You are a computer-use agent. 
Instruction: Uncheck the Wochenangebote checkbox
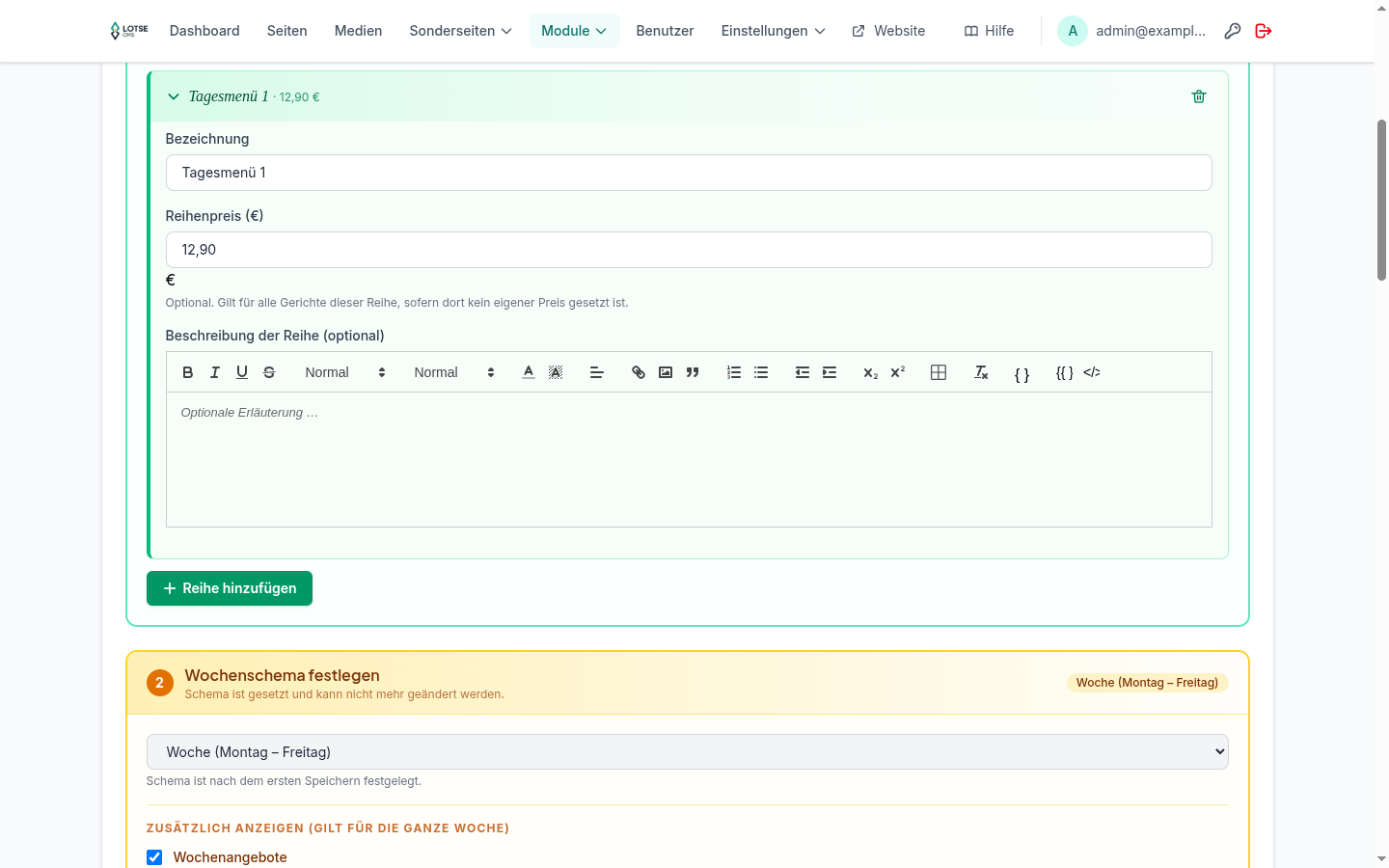click(154, 857)
